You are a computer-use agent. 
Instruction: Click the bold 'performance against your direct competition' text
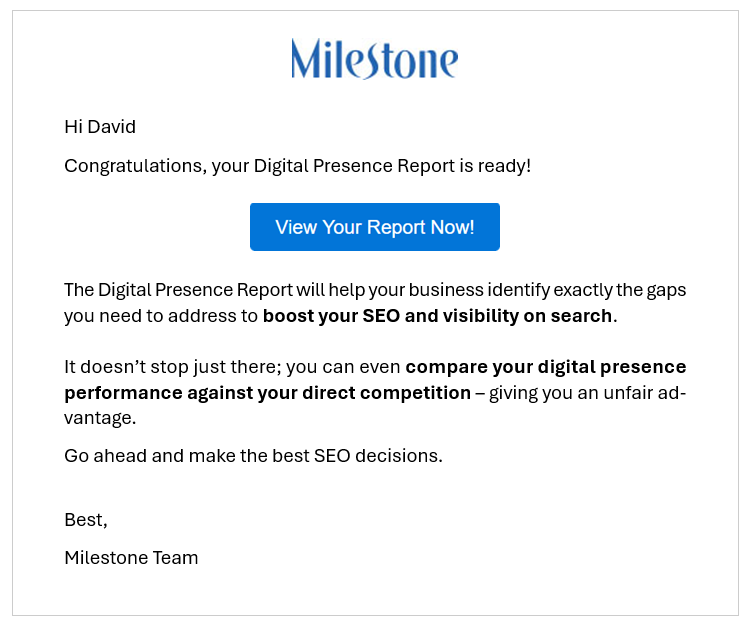(268, 393)
